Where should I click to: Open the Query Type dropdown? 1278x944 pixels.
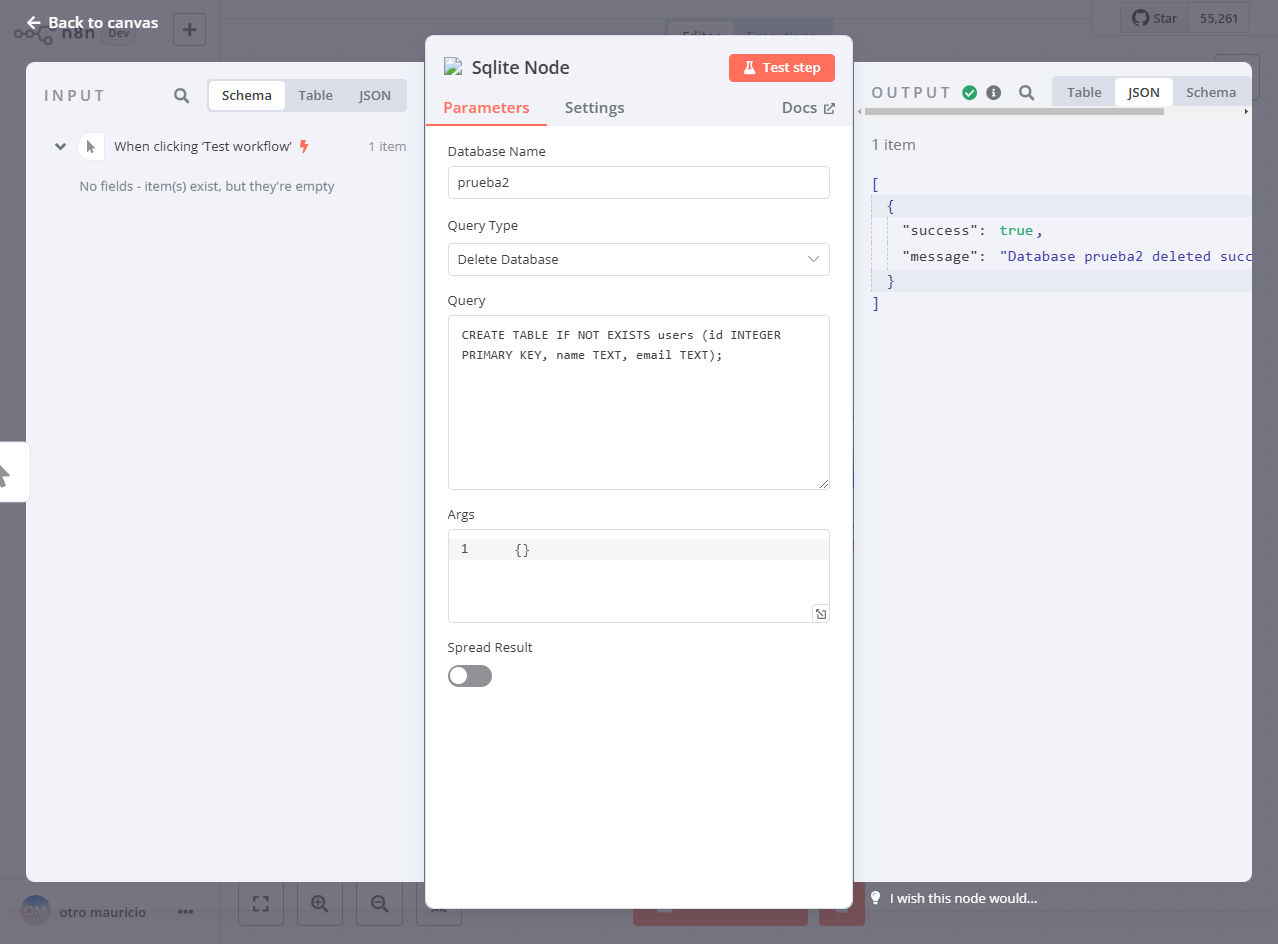638,259
